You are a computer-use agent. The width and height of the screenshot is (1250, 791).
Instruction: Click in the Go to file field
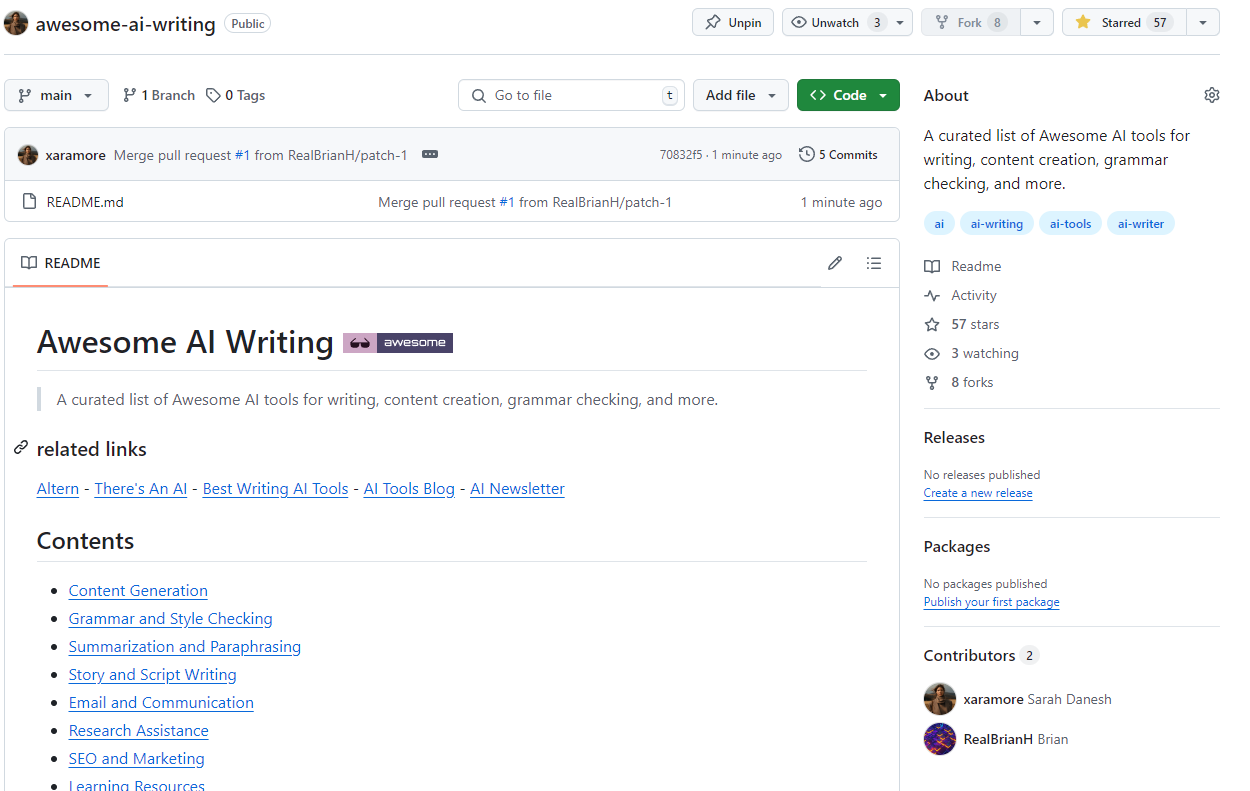[x=572, y=95]
